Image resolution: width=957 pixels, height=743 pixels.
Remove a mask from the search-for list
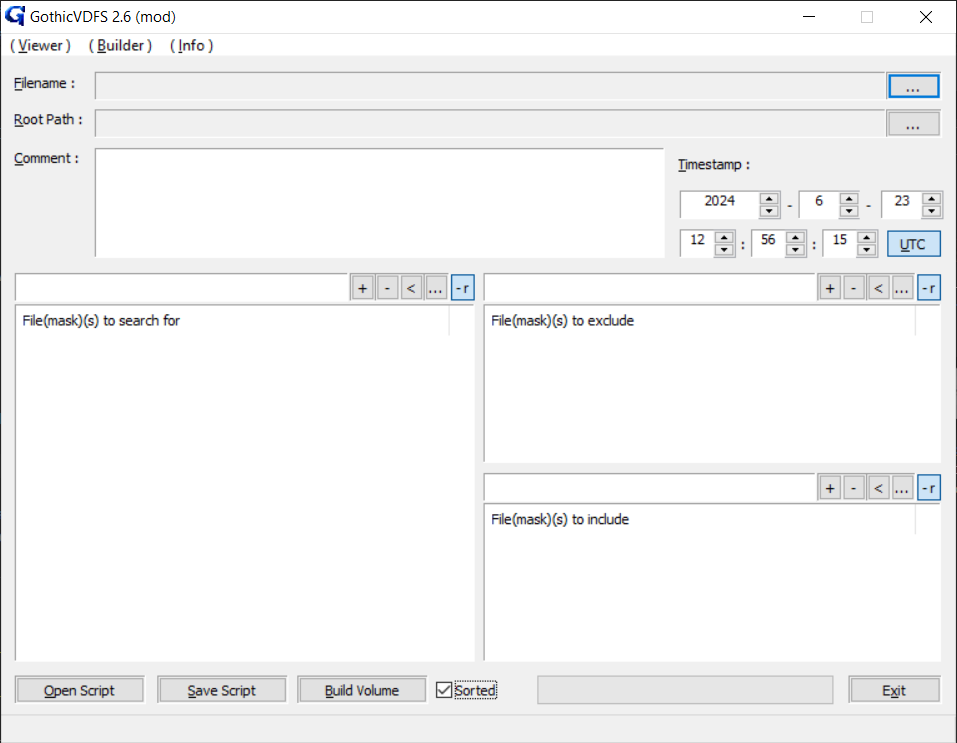pyautogui.click(x=388, y=288)
